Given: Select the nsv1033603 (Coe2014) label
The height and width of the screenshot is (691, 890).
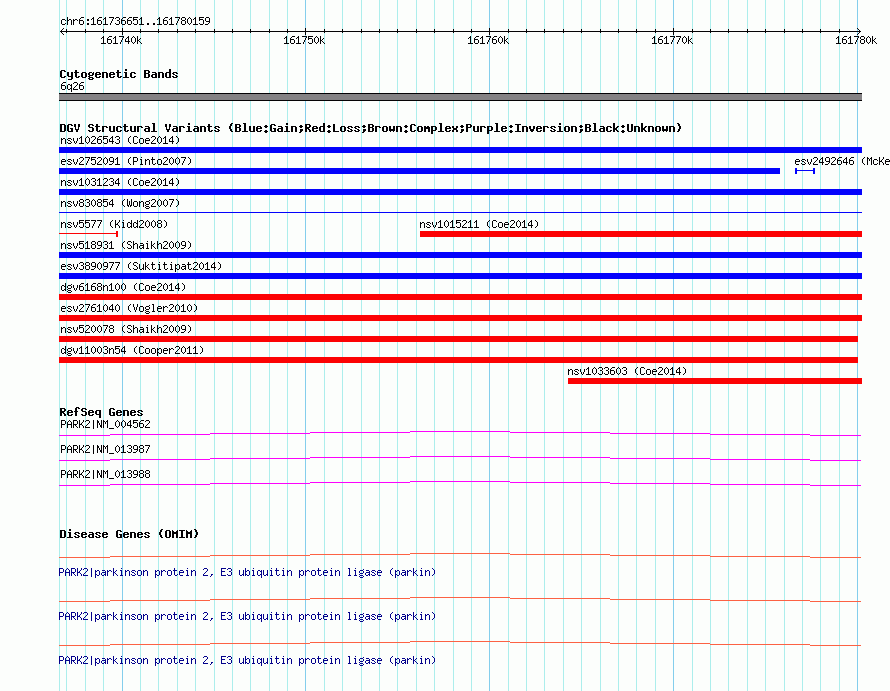Looking at the screenshot, I should (x=627, y=371).
